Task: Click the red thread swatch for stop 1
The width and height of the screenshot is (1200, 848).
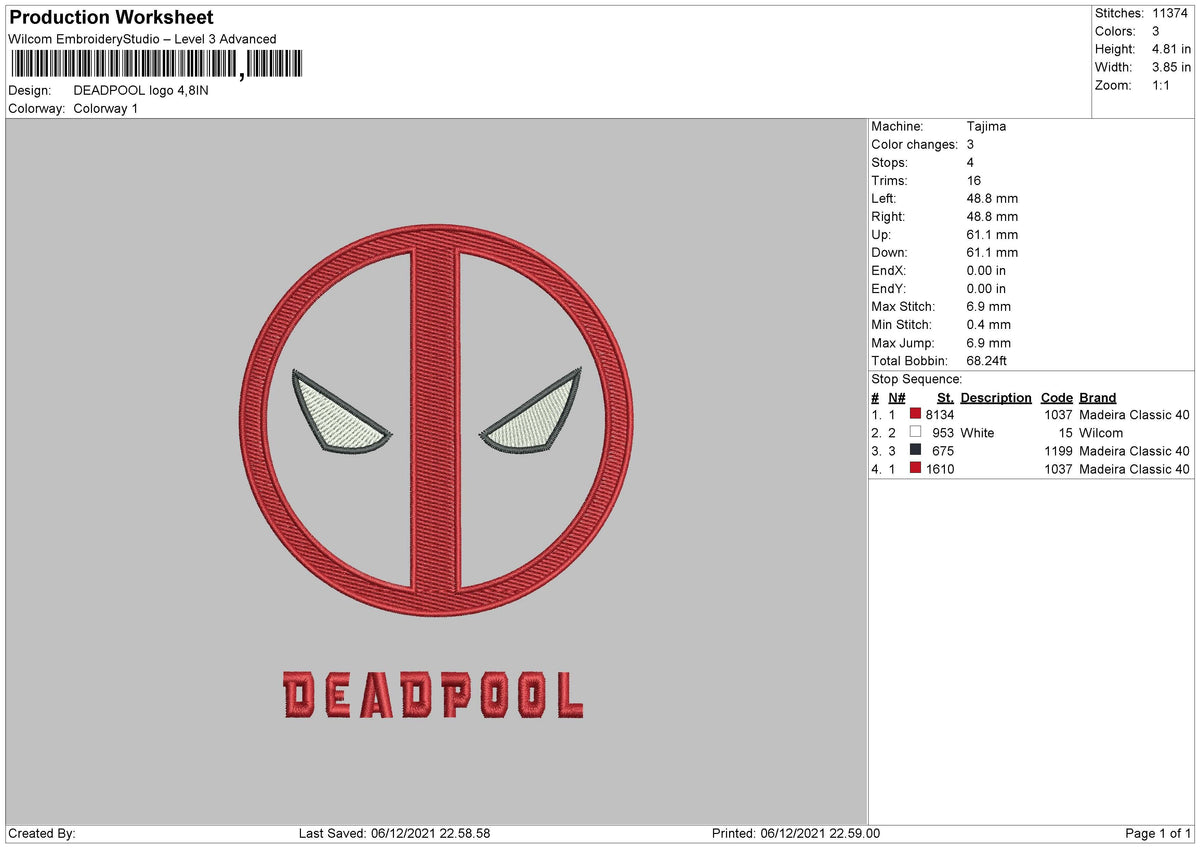Action: 914,415
